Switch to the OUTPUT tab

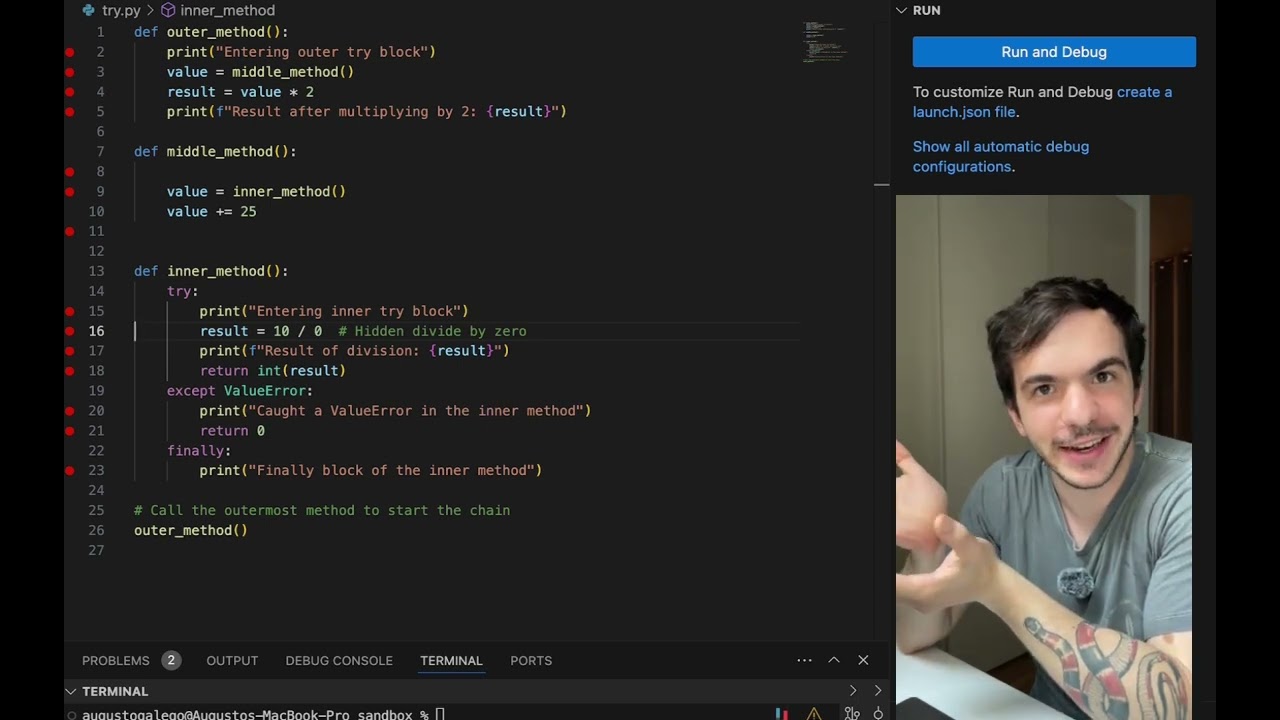click(232, 660)
